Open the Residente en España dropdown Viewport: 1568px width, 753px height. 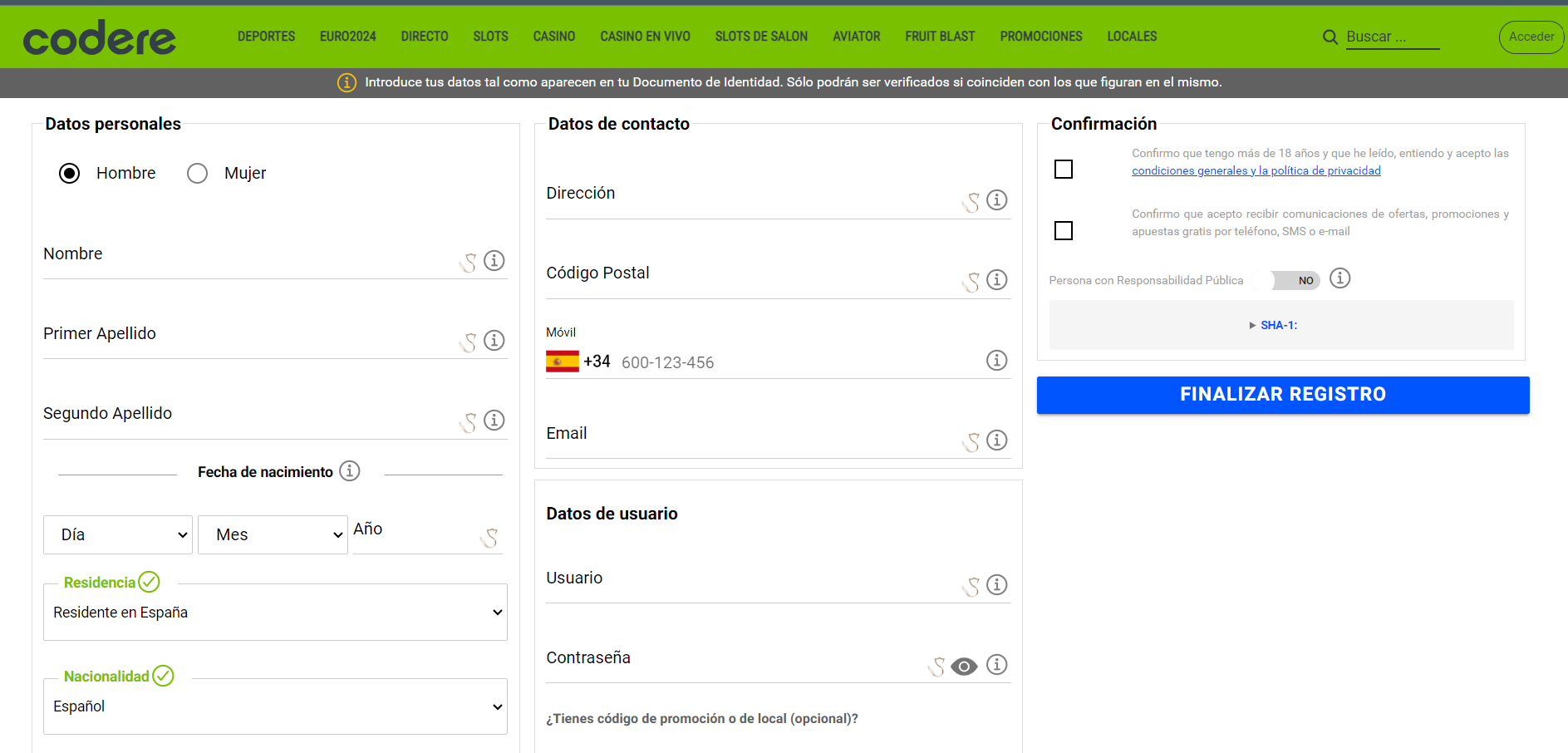click(275, 613)
